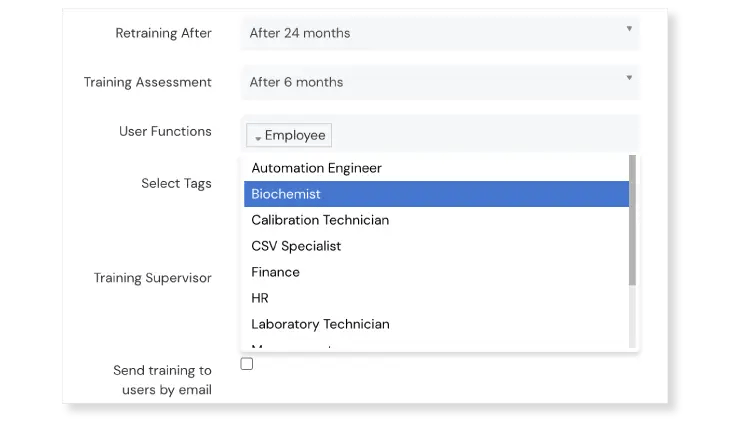Viewport: 730px width, 434px height.
Task: Click the Retraining After label
Action: (x=164, y=33)
